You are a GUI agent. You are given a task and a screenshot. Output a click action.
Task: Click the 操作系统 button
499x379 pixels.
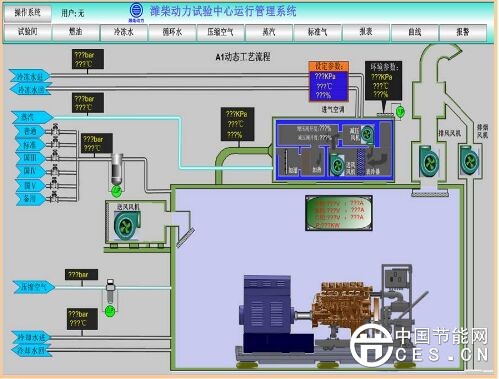coord(28,13)
